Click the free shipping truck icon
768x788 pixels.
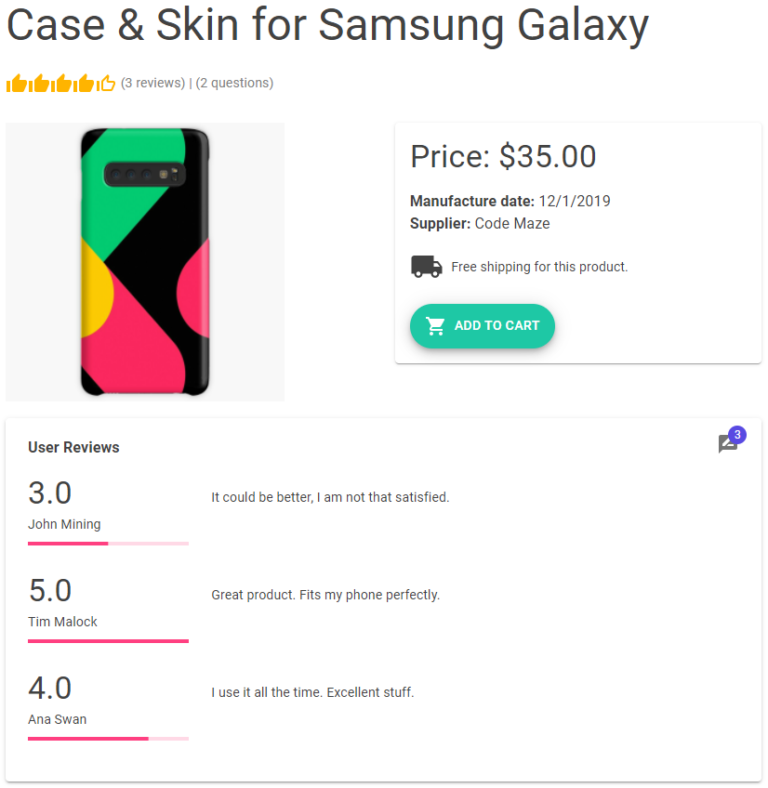[x=426, y=267]
